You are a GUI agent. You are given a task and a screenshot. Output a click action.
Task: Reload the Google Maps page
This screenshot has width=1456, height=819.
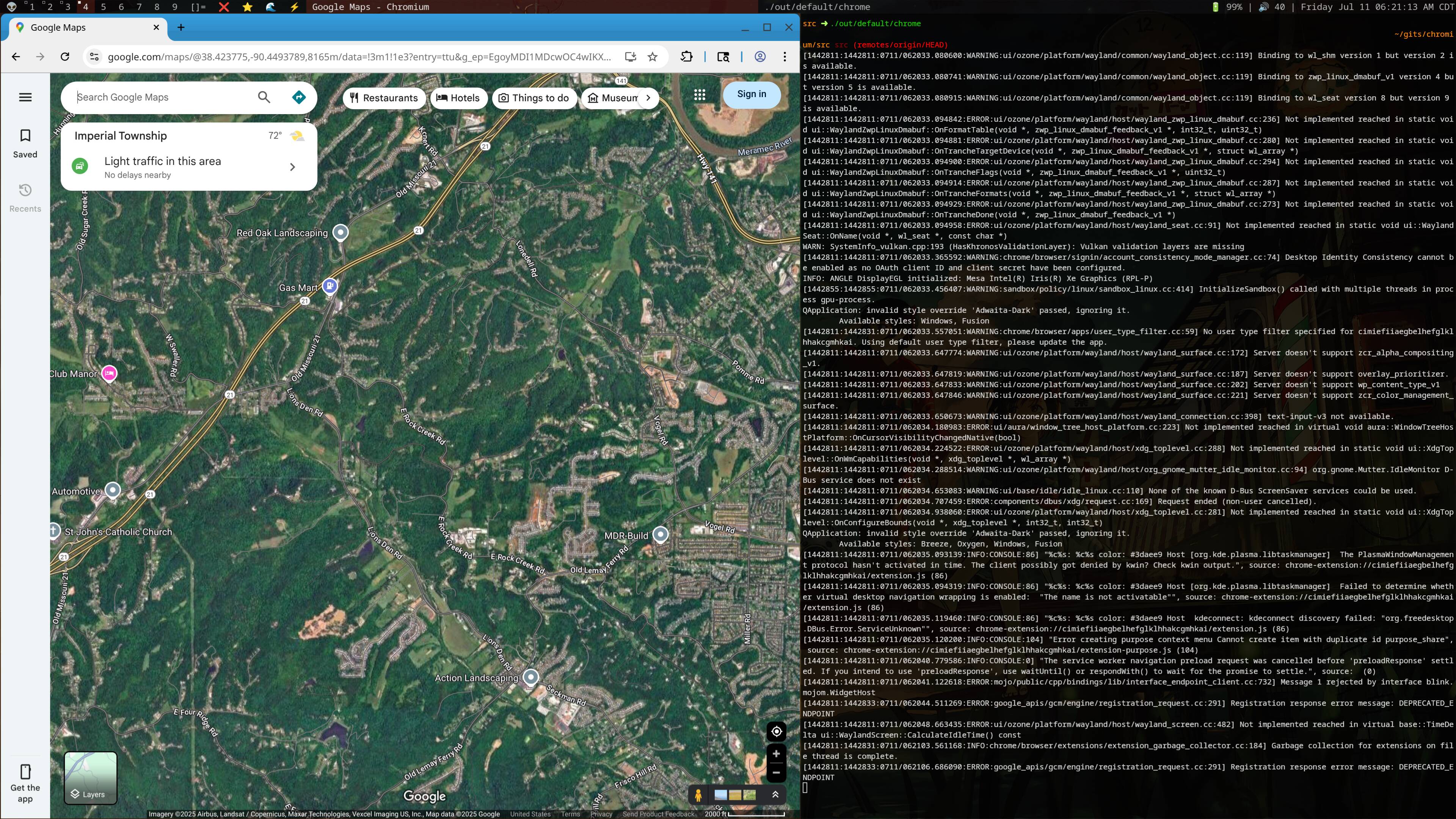click(x=65, y=56)
